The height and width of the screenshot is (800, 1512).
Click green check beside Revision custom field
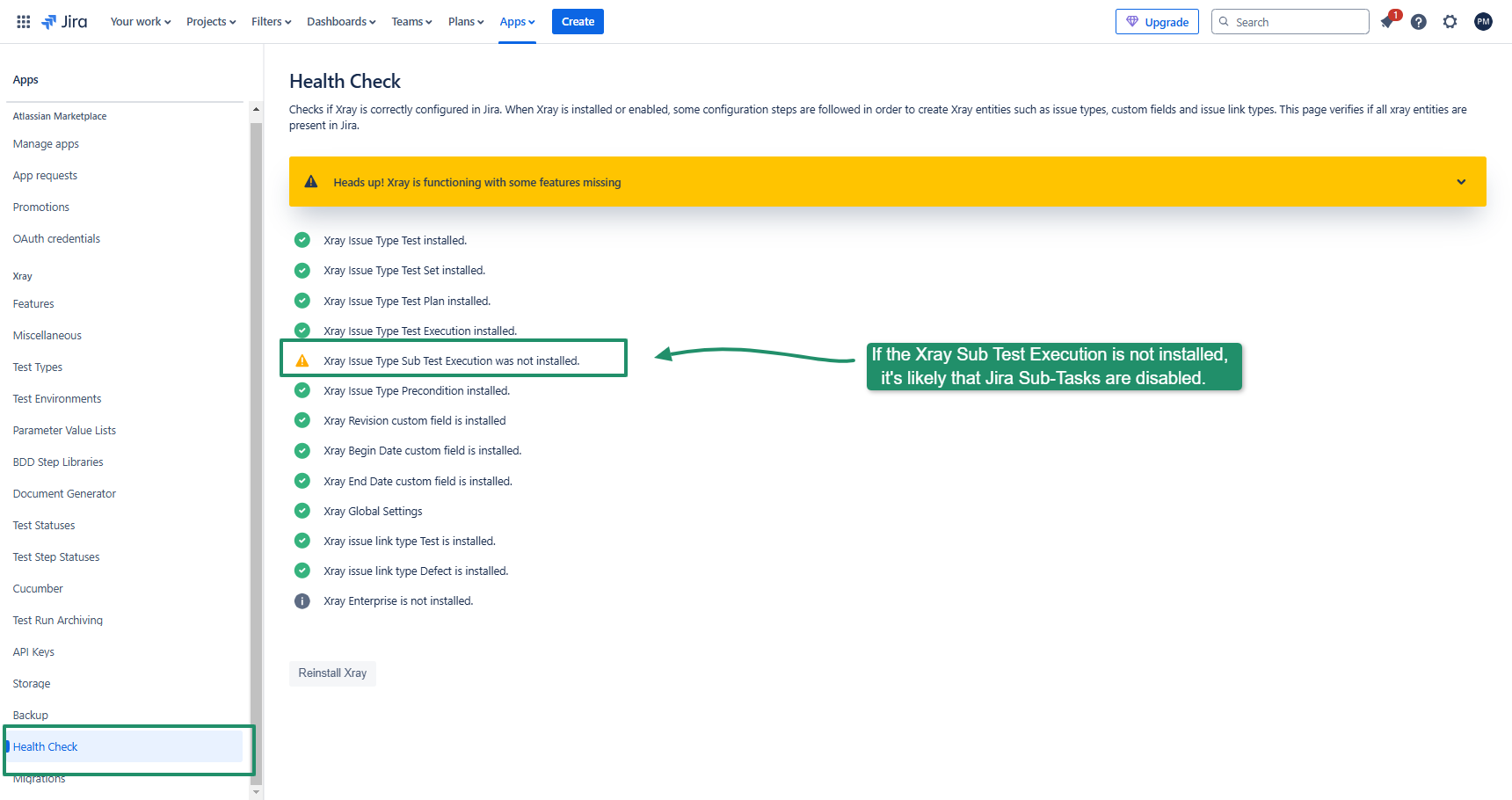click(302, 420)
